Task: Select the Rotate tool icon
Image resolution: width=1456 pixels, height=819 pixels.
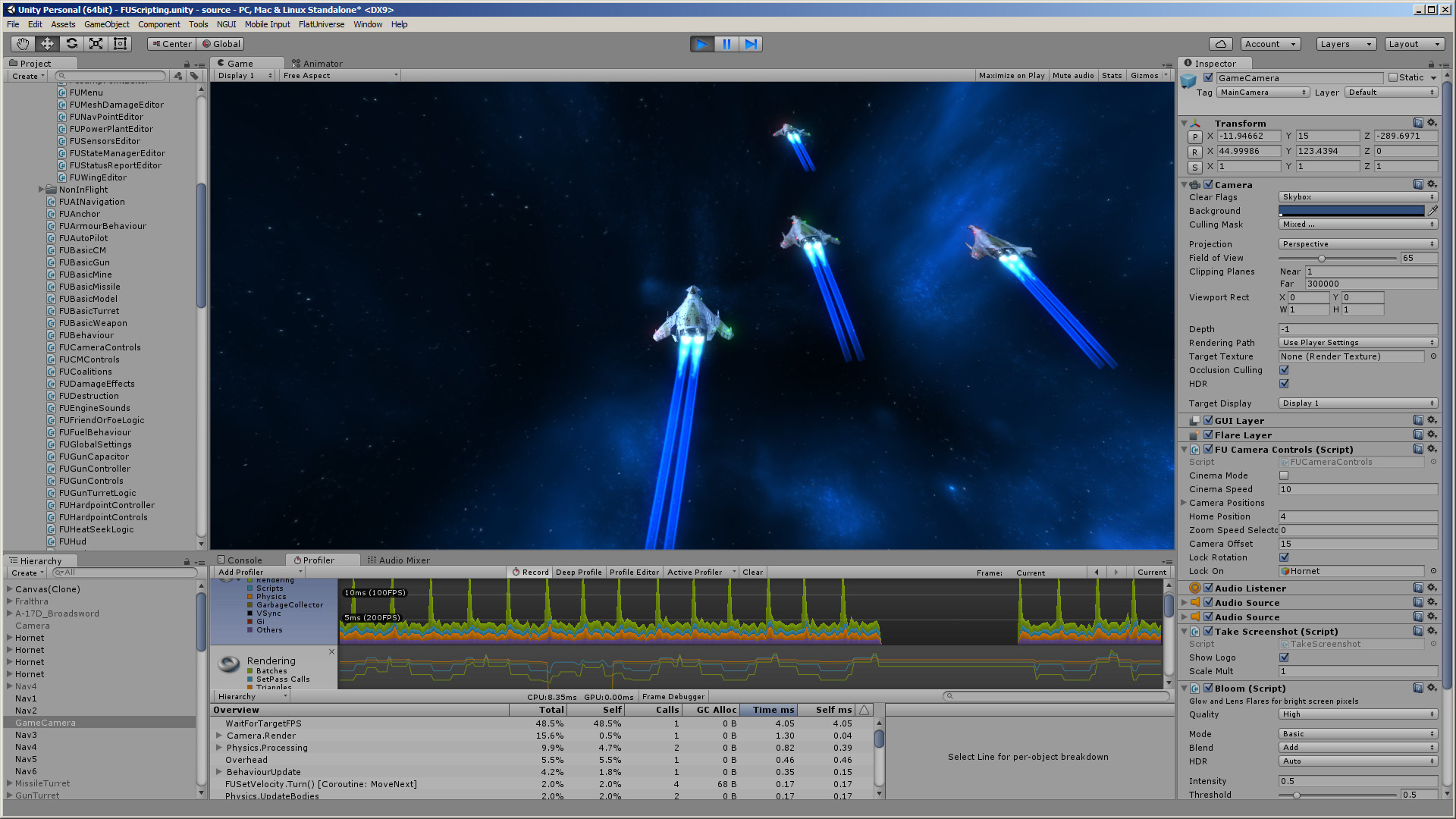Action: (x=71, y=44)
